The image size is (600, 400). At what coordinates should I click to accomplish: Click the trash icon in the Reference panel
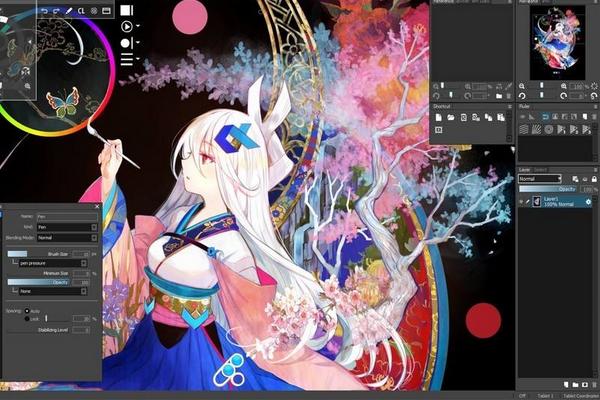(x=509, y=96)
